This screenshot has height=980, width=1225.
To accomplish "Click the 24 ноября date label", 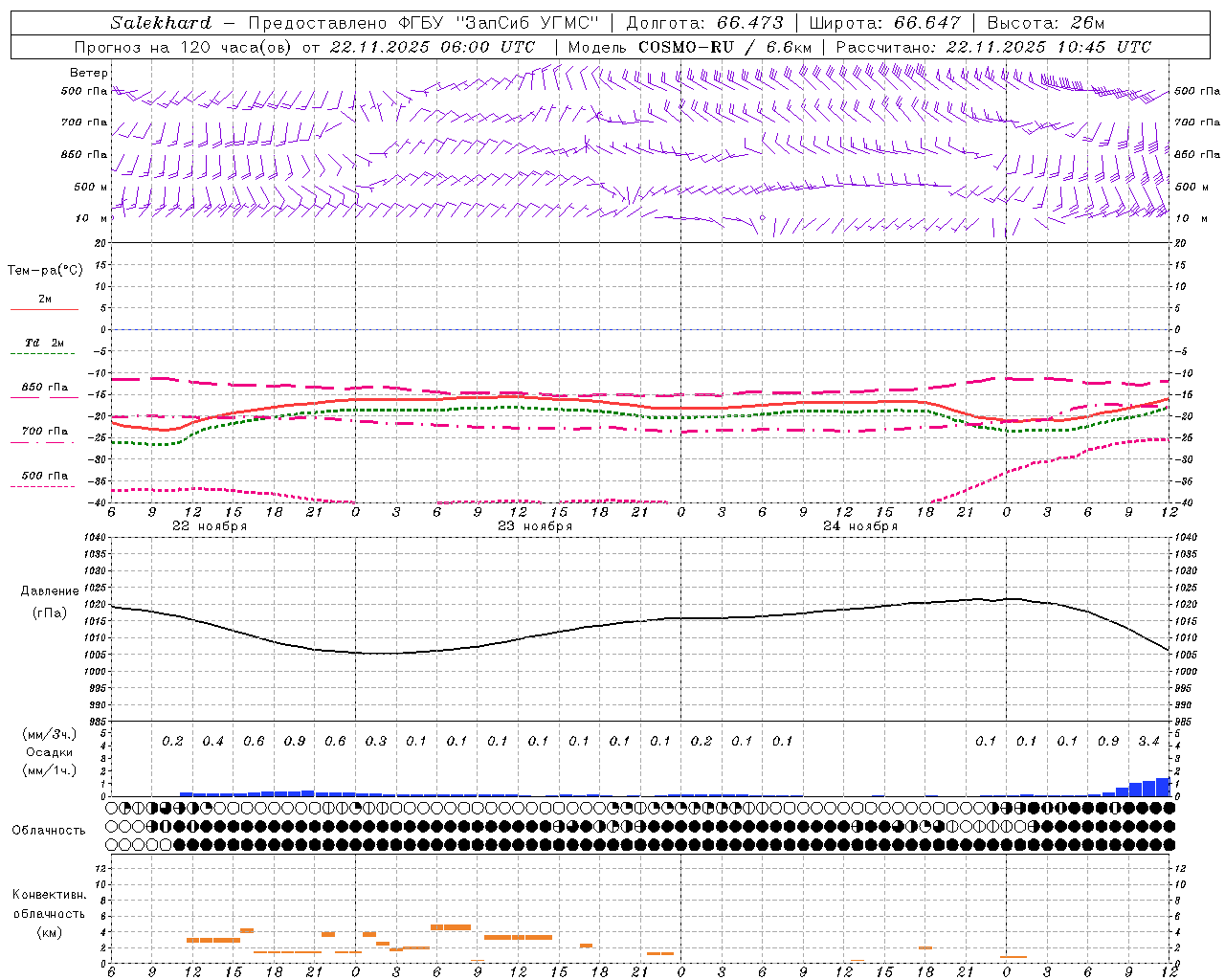I will [860, 526].
